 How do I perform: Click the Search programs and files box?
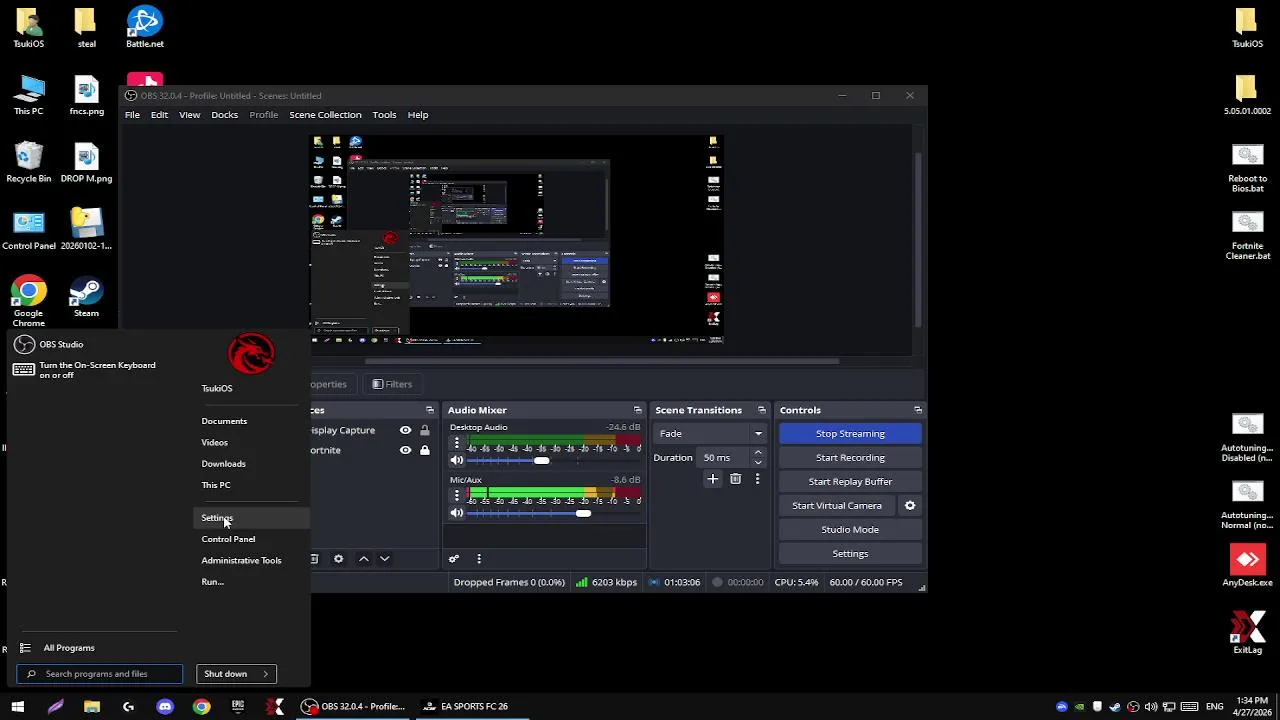[100, 674]
